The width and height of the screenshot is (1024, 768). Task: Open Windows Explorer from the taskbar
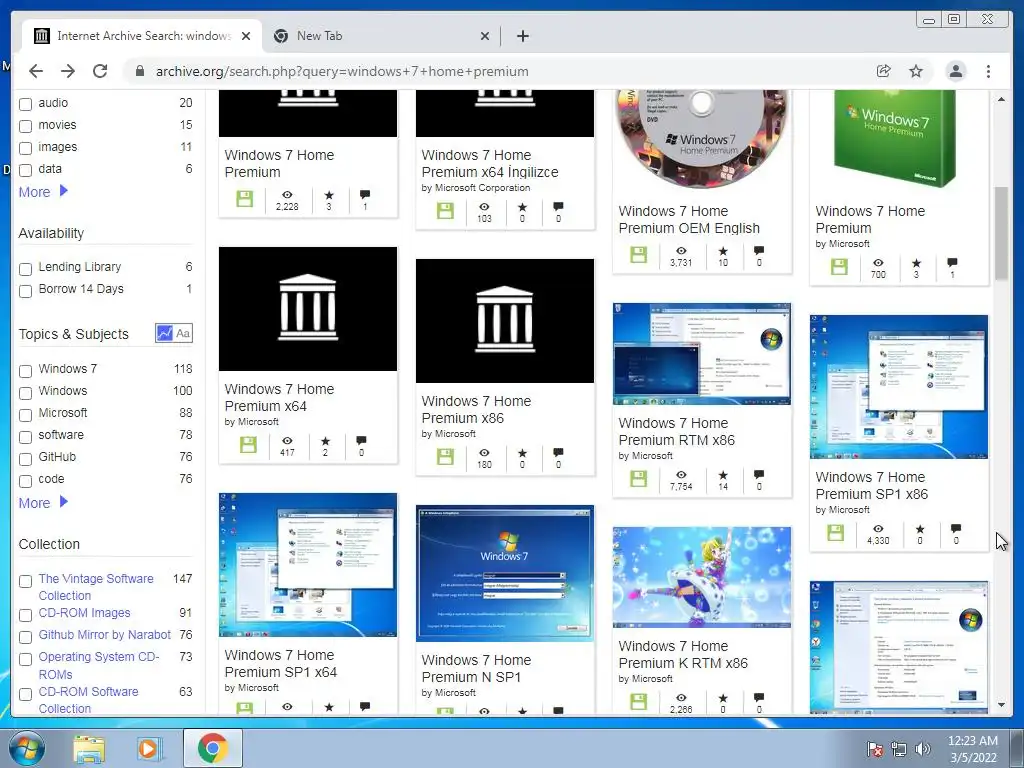89,748
